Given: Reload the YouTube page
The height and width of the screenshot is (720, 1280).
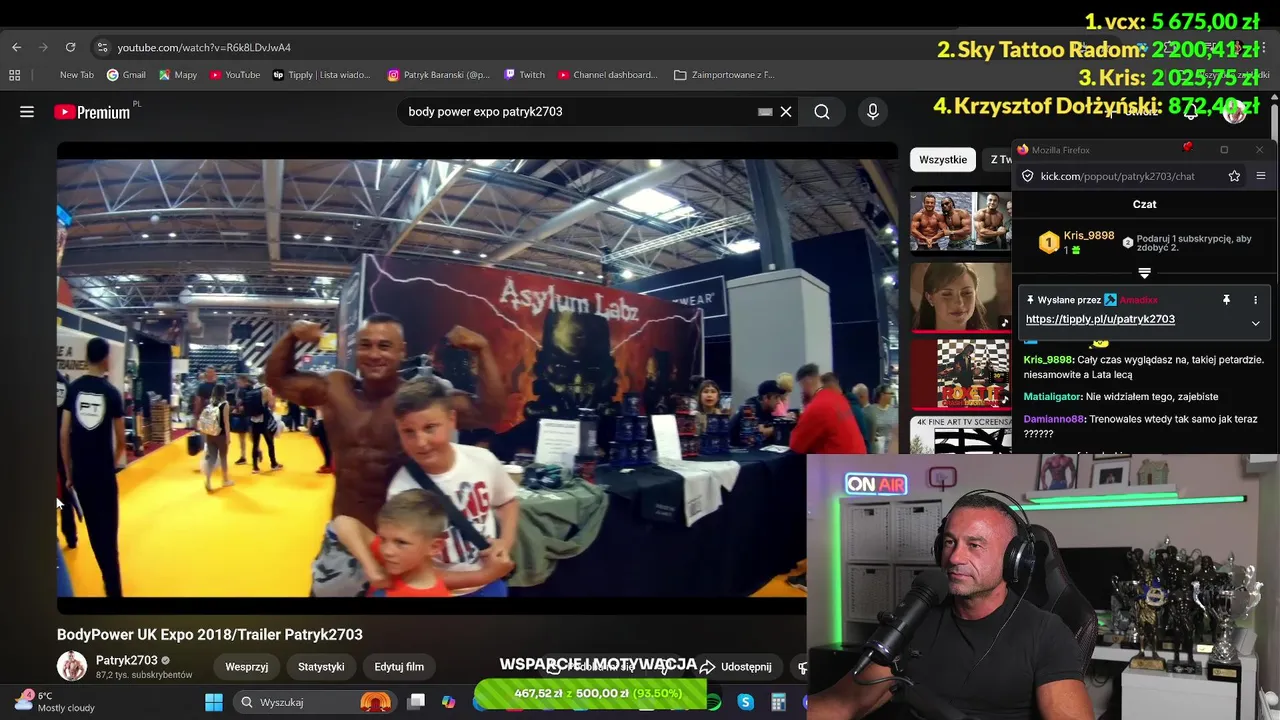Looking at the screenshot, I should pyautogui.click(x=70, y=47).
